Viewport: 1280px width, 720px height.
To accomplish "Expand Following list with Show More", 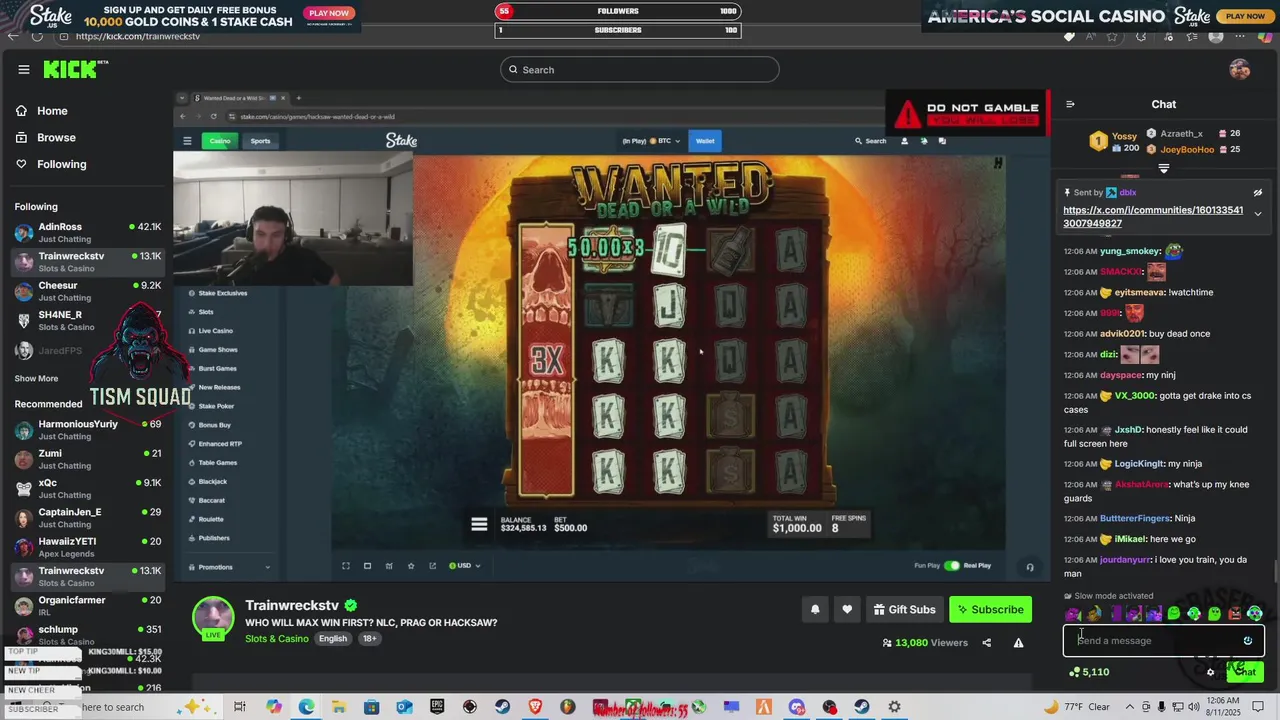I will 36,378.
